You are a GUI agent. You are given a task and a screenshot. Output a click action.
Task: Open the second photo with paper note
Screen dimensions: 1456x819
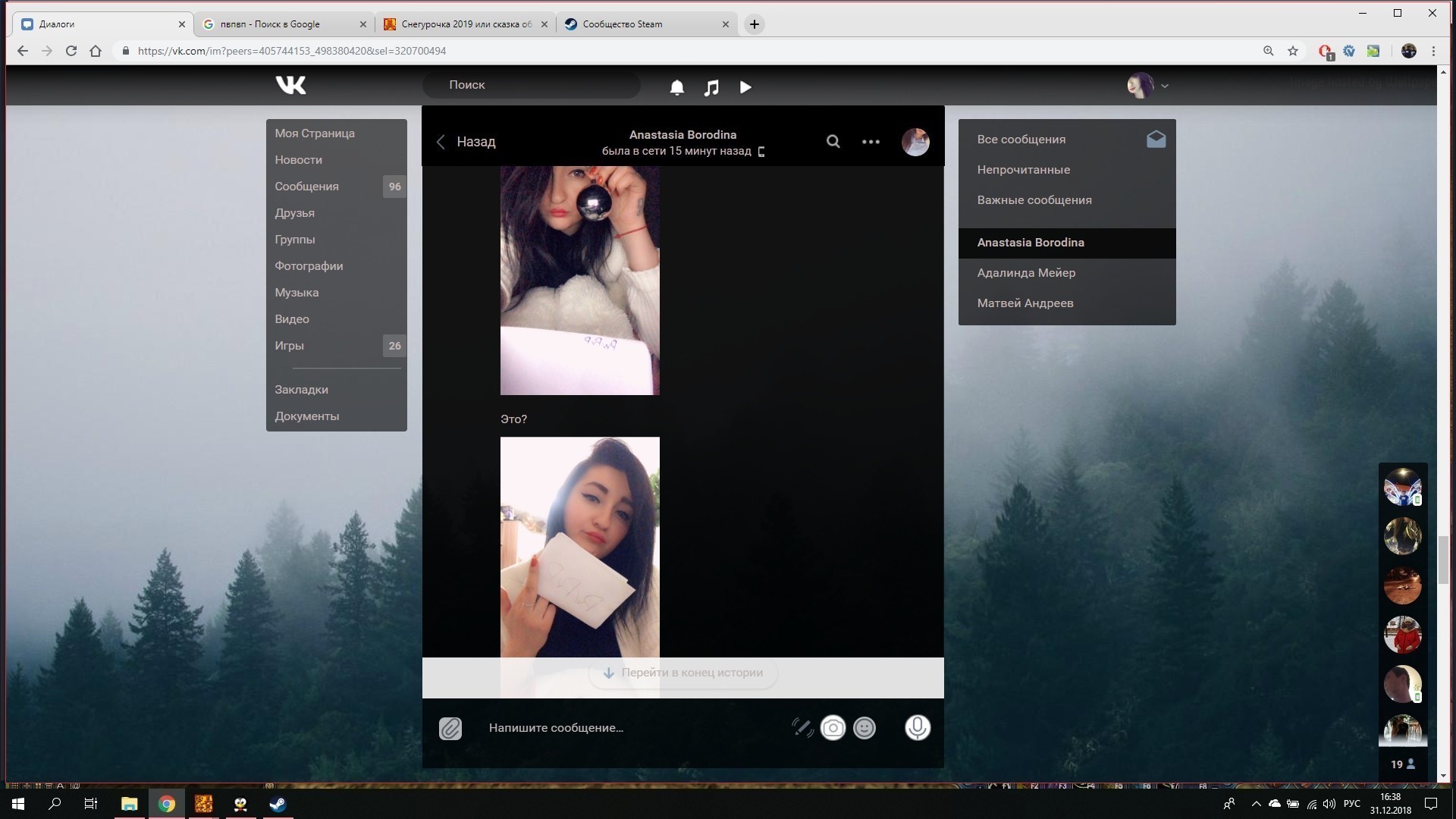point(579,546)
